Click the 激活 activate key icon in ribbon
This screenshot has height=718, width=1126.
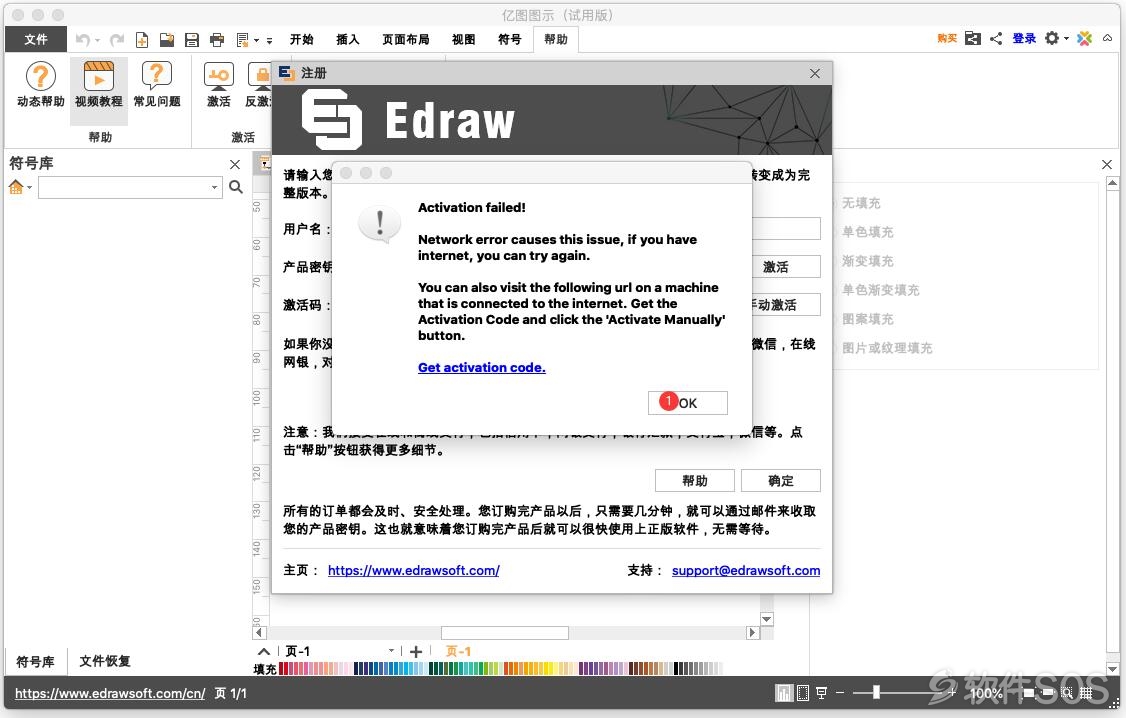coord(218,85)
